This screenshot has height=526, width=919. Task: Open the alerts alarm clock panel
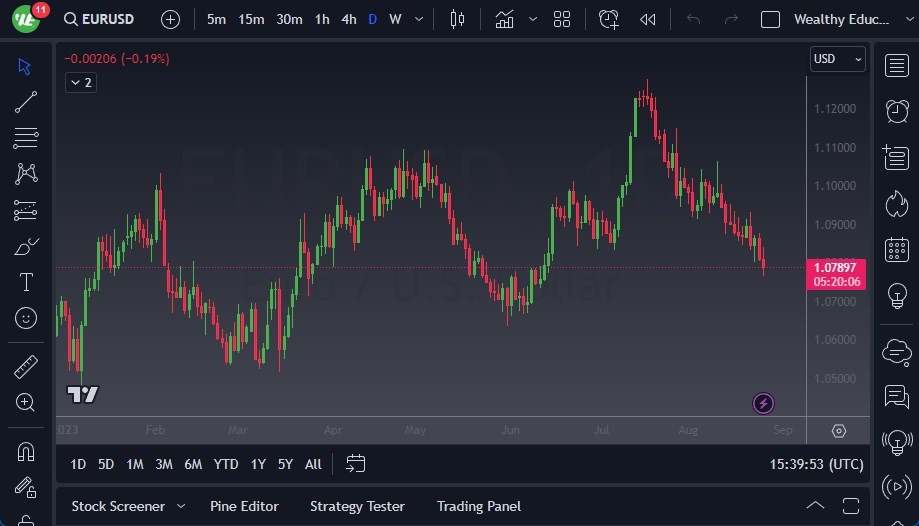897,111
